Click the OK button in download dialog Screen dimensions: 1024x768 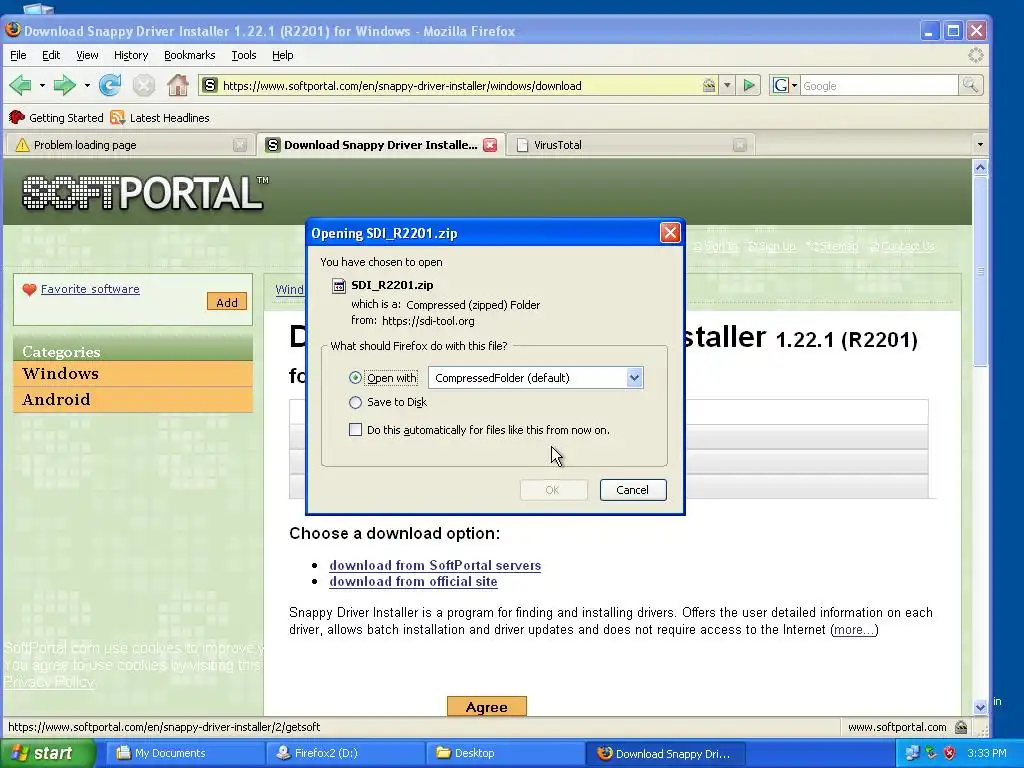pyautogui.click(x=552, y=490)
